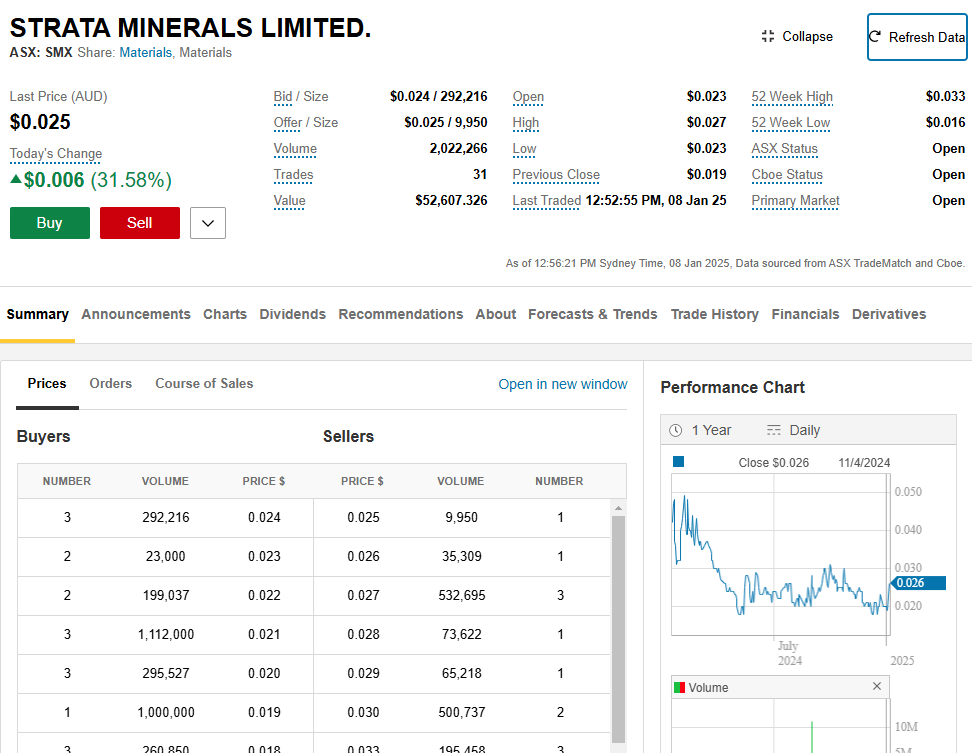Open Forecasts & Trends tab
Viewport: 972px width, 753px height.
coord(593,314)
